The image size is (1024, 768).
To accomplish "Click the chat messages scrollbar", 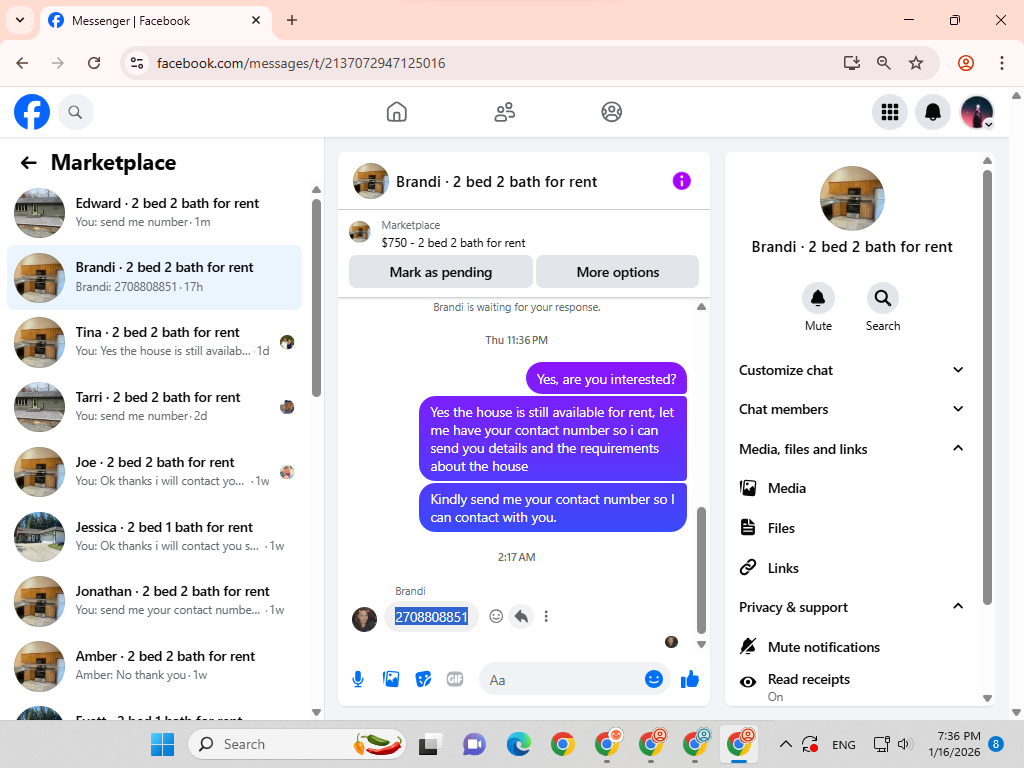I will tap(701, 570).
